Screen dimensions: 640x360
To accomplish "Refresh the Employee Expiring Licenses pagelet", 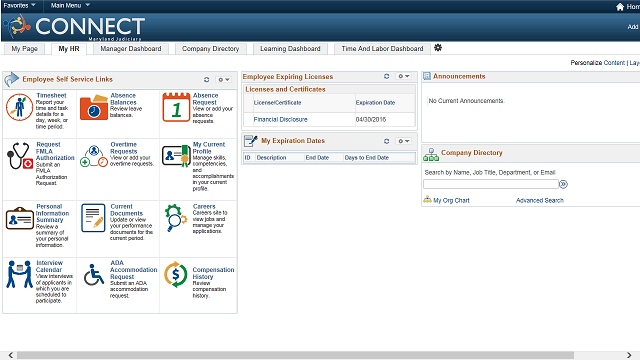I will [387, 76].
